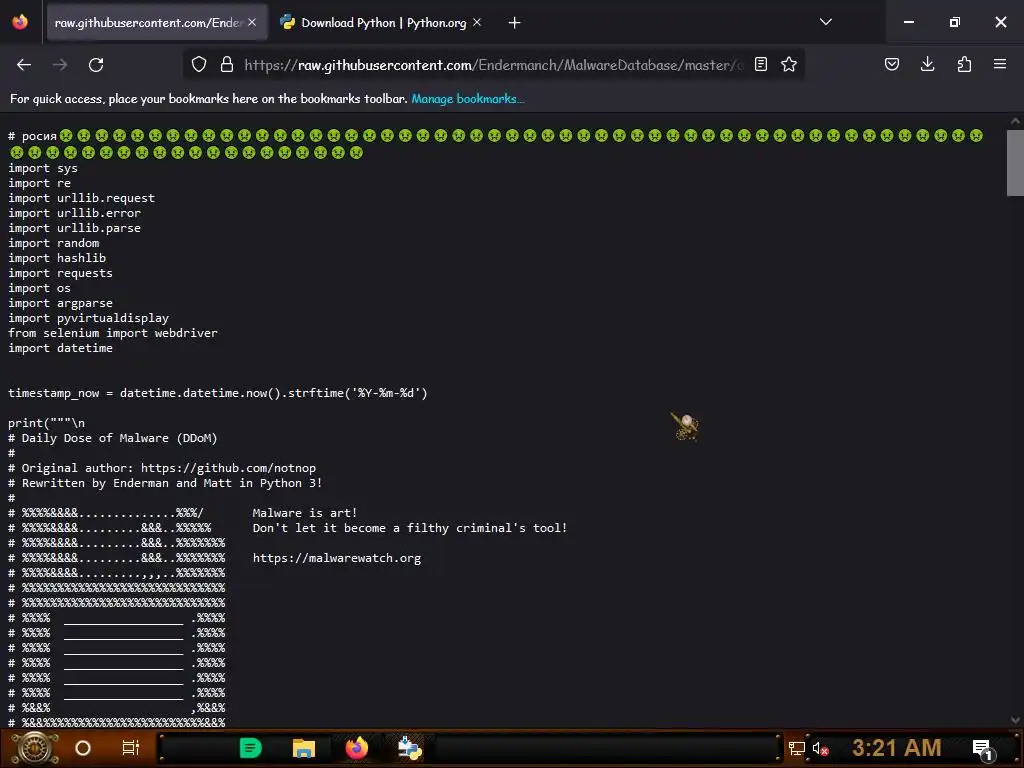The width and height of the screenshot is (1024, 768).
Task: Open the steampunk Start button
Action: pyautogui.click(x=35, y=748)
